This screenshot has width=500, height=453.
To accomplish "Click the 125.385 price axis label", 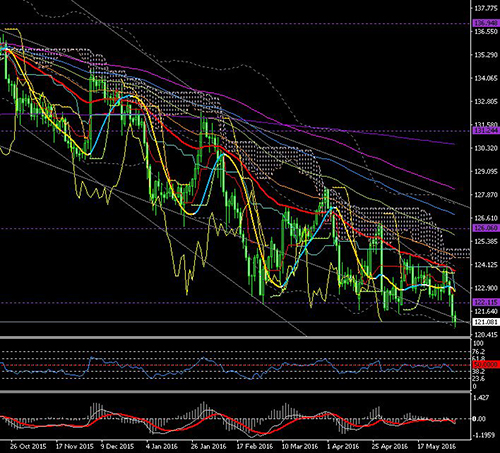I will point(486,241).
